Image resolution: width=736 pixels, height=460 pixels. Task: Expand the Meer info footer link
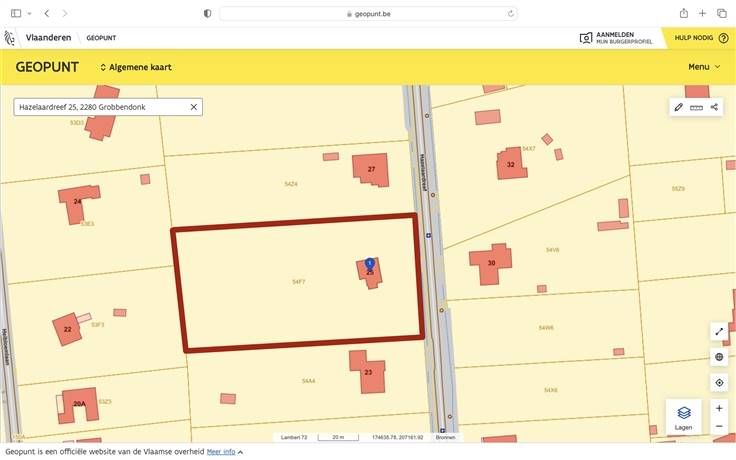[225, 452]
